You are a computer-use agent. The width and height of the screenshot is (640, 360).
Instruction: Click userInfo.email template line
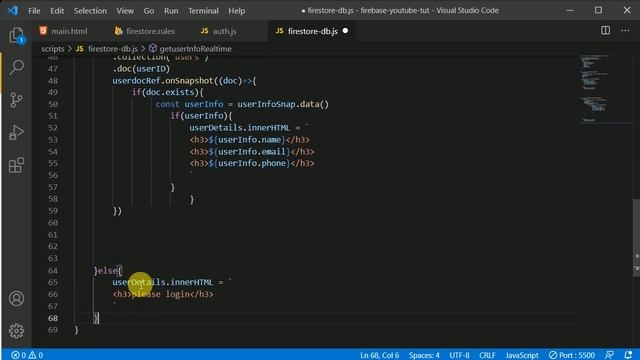tap(252, 152)
